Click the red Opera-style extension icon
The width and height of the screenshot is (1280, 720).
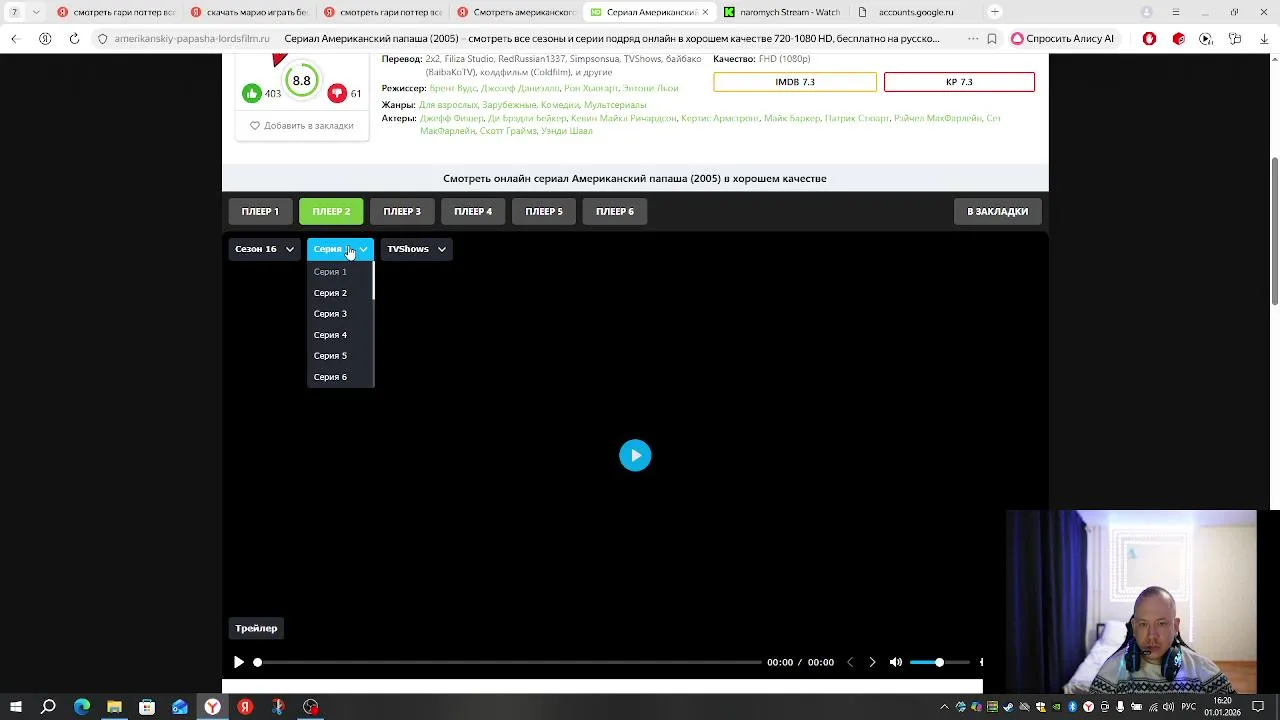pyautogui.click(x=1149, y=38)
